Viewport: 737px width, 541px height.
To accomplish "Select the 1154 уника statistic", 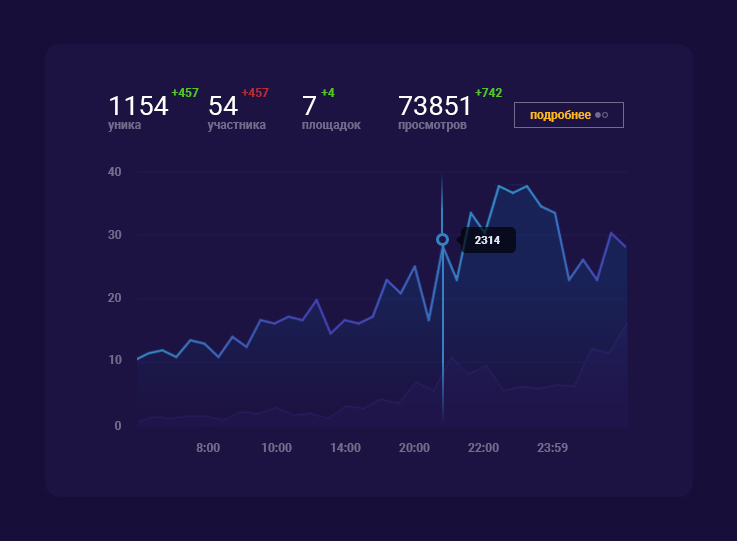I will tap(138, 112).
